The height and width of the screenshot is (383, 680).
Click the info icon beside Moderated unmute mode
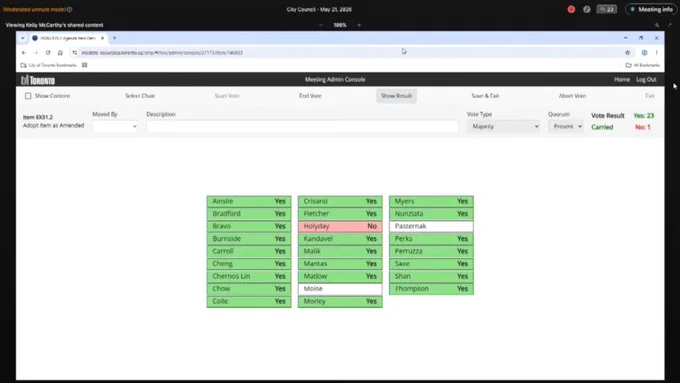tap(69, 9)
